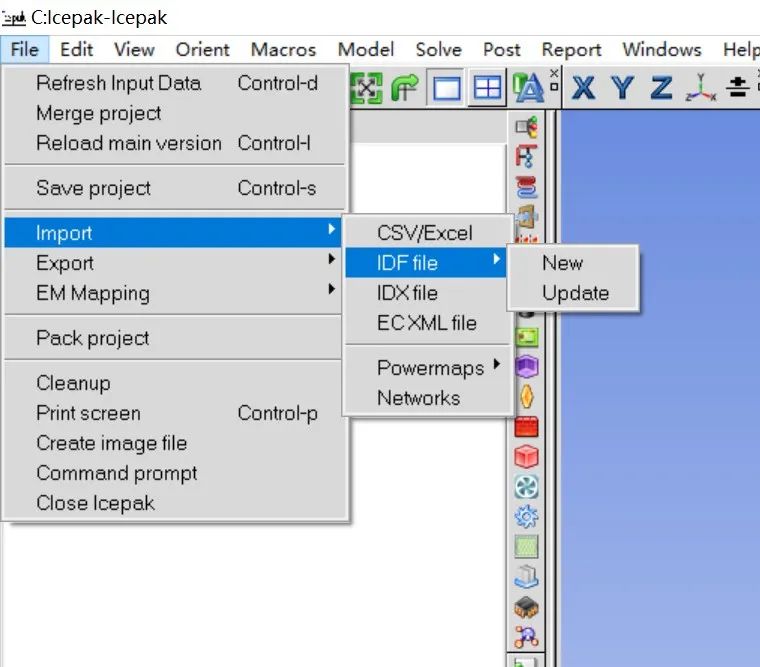Click the small square dock toolbar button

click(554, 87)
